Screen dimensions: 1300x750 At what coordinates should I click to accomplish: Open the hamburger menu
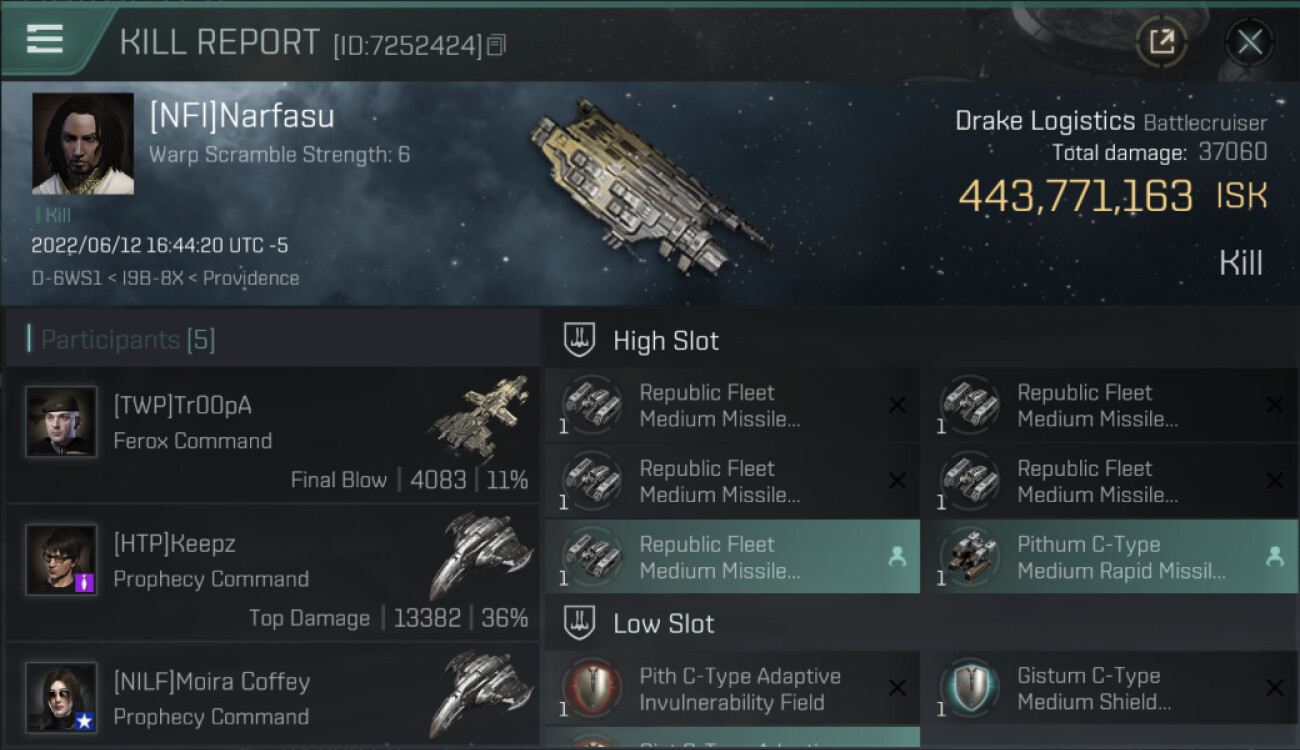click(x=45, y=40)
